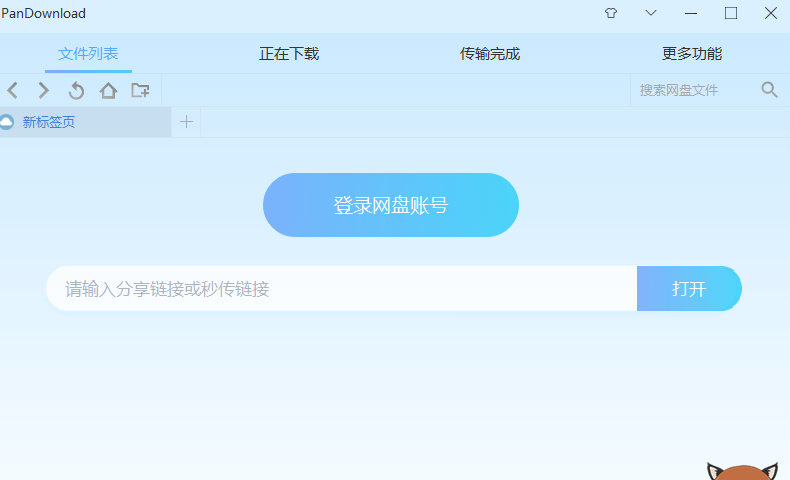Go back using the left arrow icon
The image size is (790, 480).
(13, 91)
